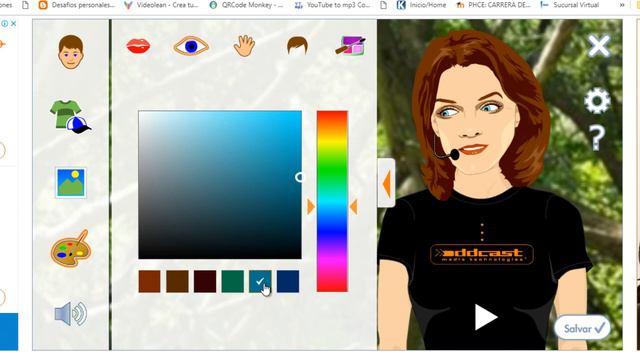Open the gear settings on the avatar
The width and height of the screenshot is (640, 360).
pyautogui.click(x=597, y=100)
